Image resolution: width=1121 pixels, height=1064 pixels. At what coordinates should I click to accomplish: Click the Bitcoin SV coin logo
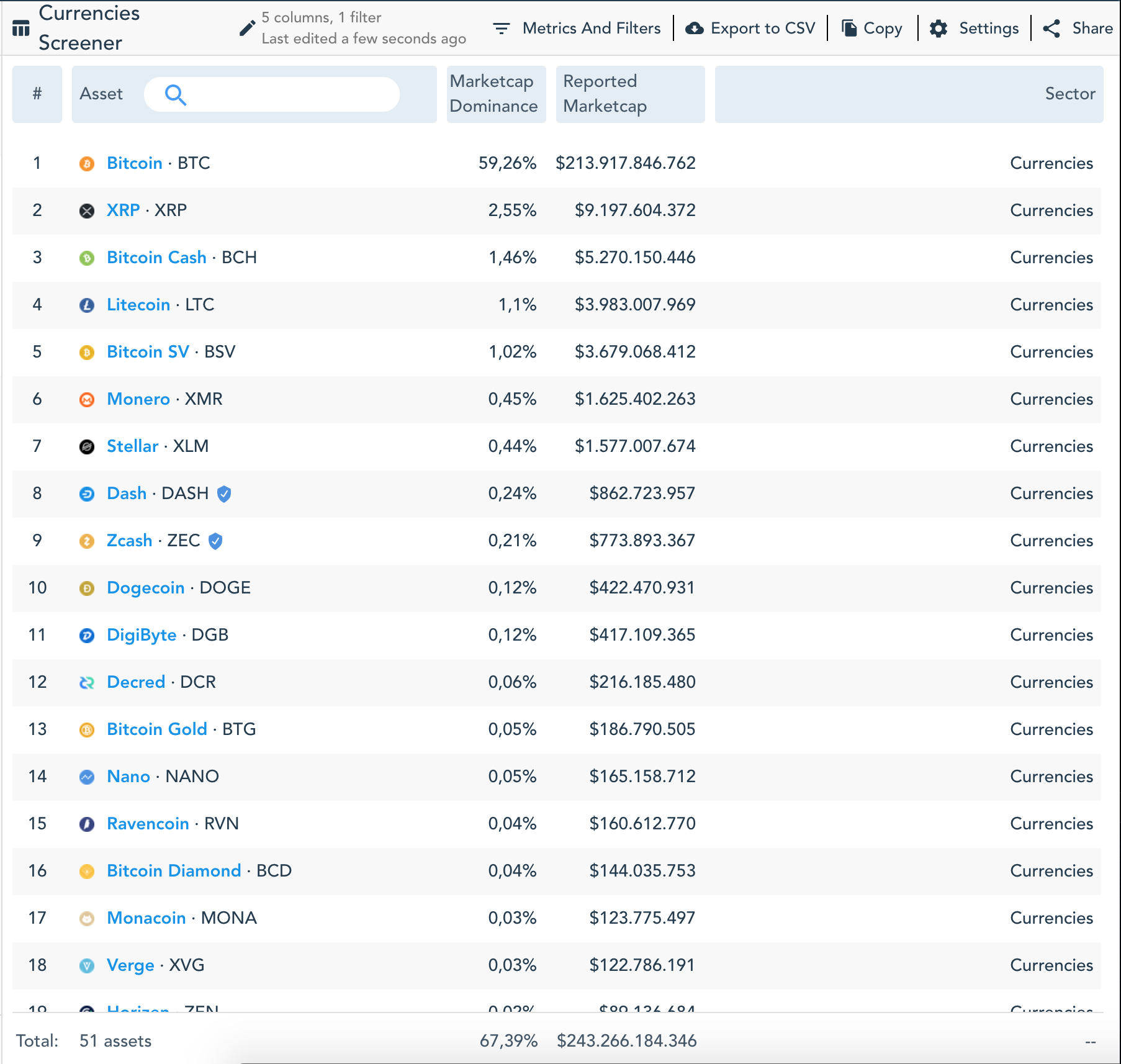[87, 352]
